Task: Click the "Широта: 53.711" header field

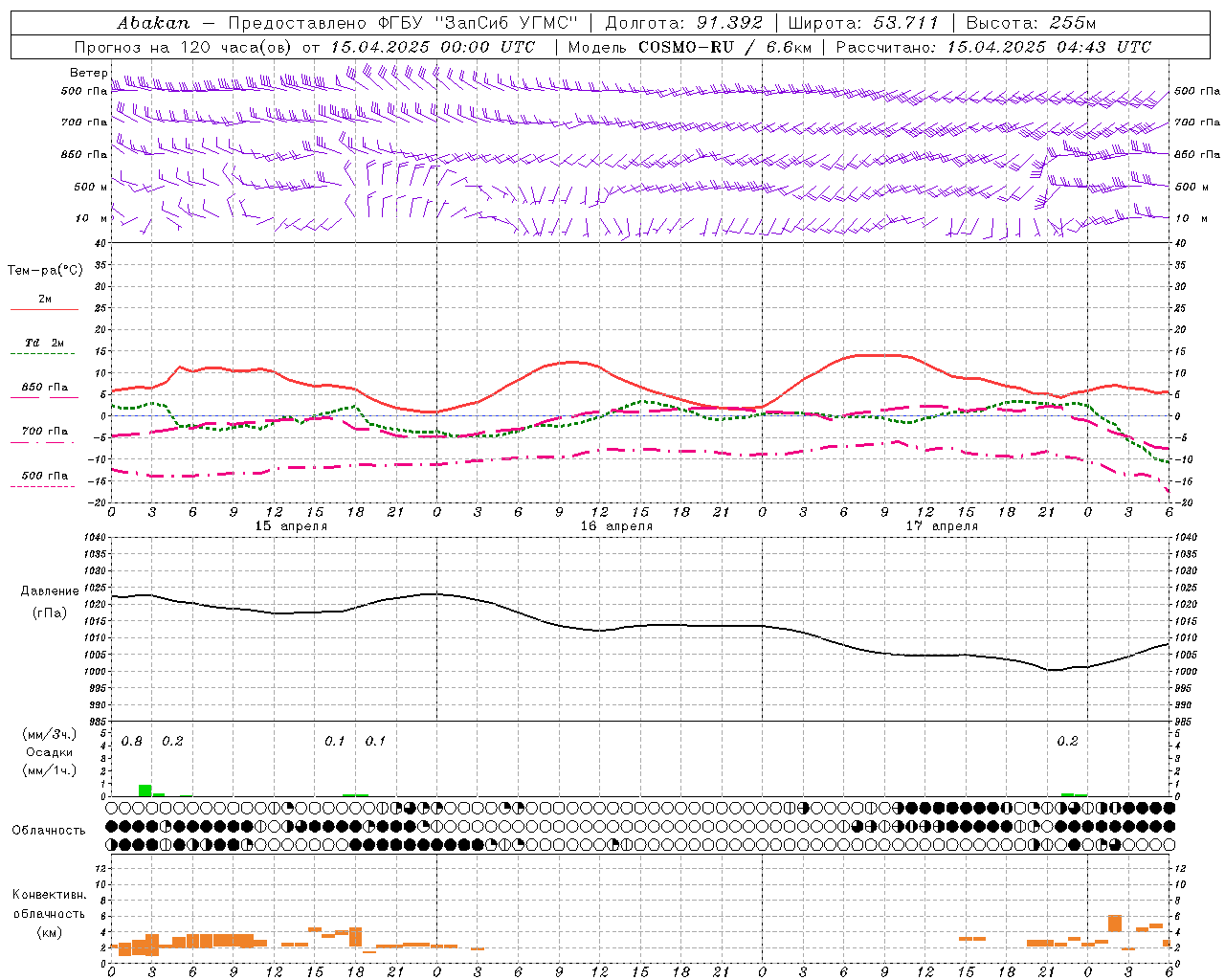Action: click(x=863, y=23)
